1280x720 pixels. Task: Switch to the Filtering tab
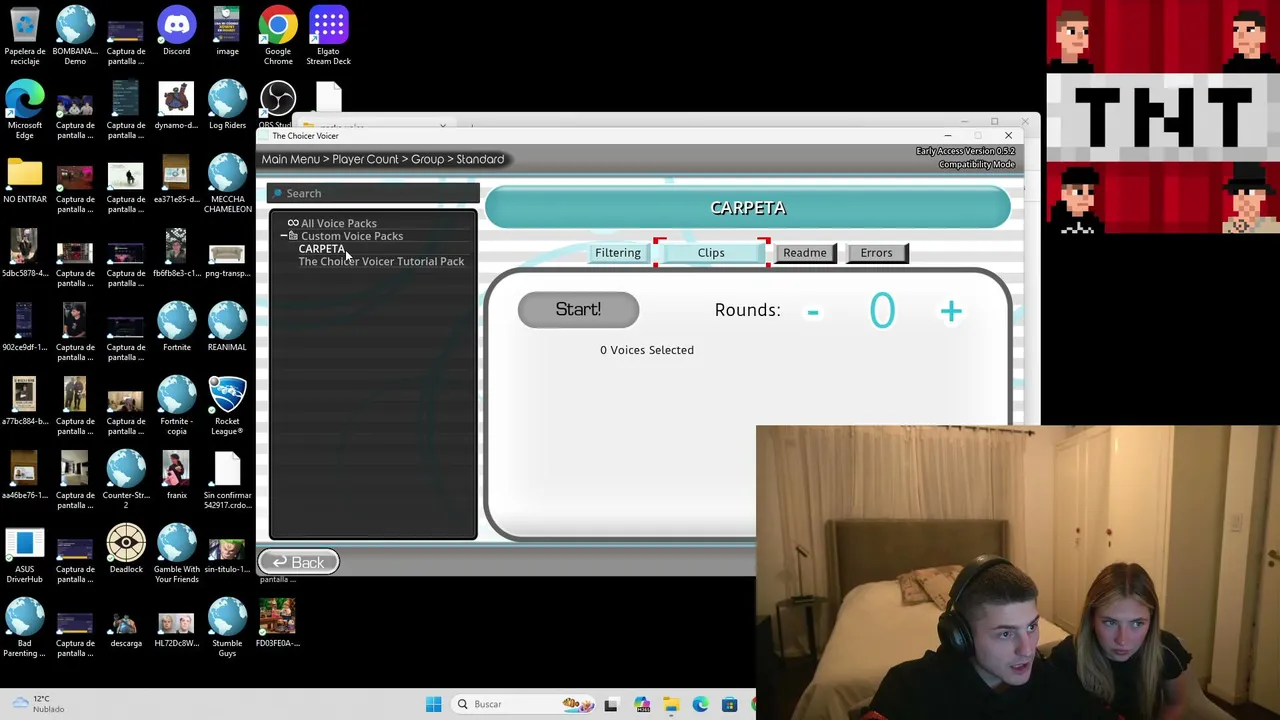618,253
